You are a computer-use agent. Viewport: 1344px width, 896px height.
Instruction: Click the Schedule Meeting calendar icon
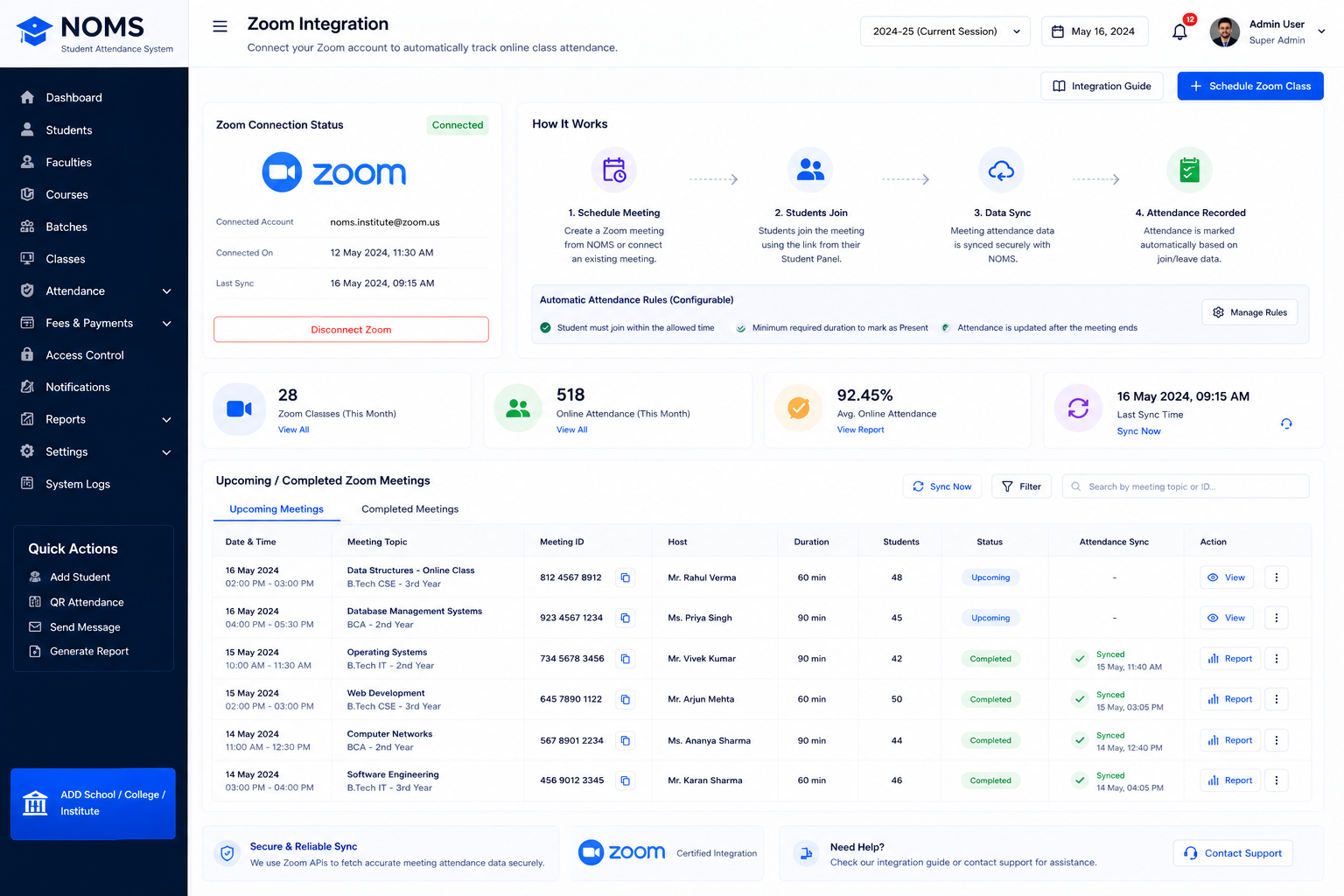[x=614, y=170]
